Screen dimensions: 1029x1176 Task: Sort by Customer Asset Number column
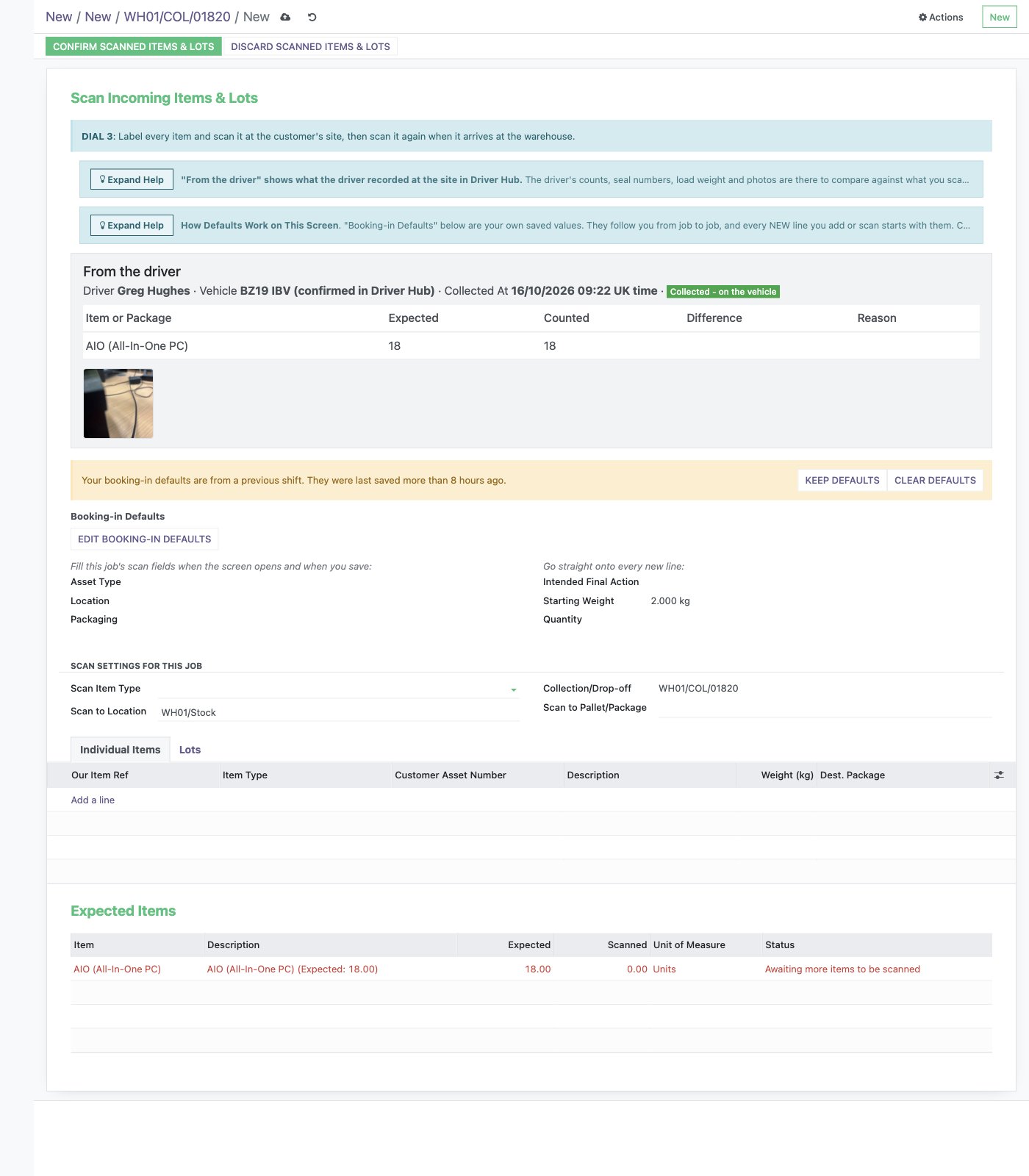[x=478, y=775]
